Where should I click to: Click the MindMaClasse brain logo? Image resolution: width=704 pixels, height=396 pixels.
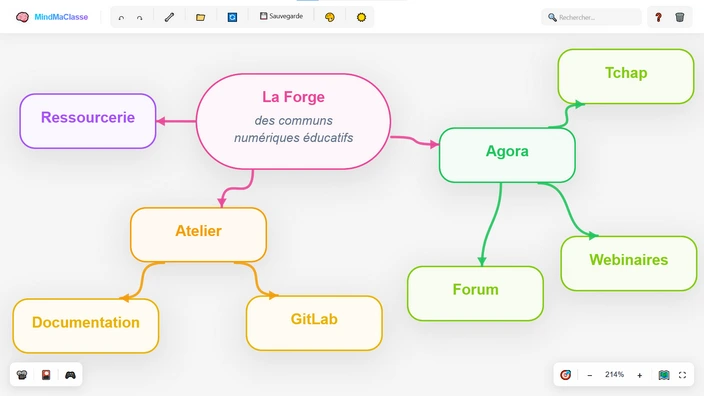pos(22,17)
